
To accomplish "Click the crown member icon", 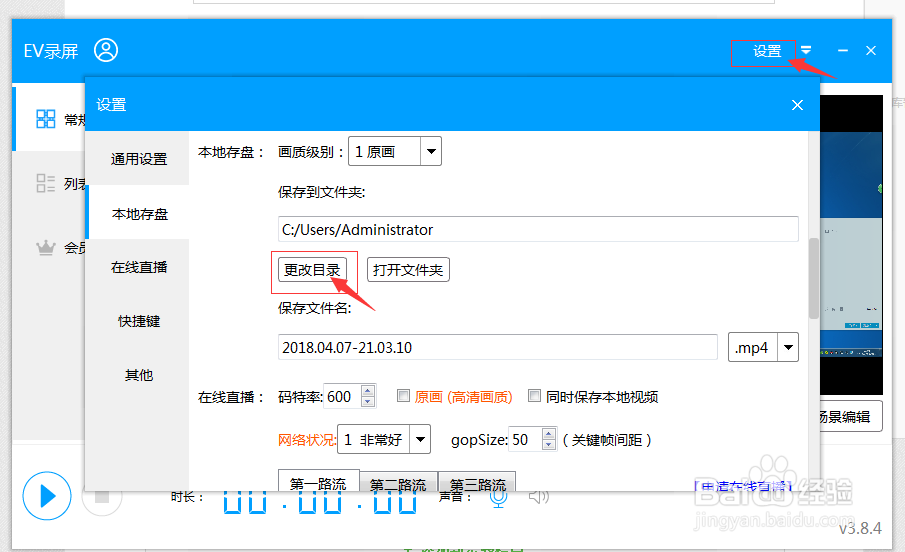I will 46,248.
